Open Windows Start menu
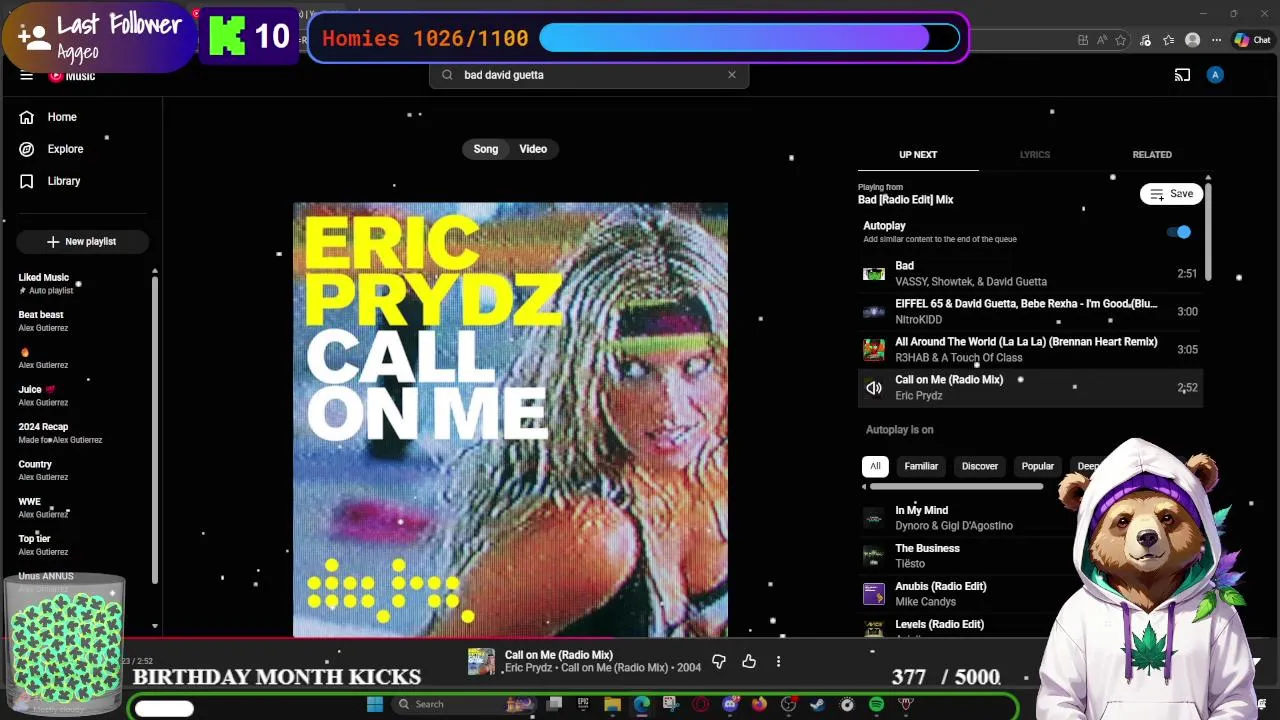This screenshot has height=720, width=1280. [375, 705]
